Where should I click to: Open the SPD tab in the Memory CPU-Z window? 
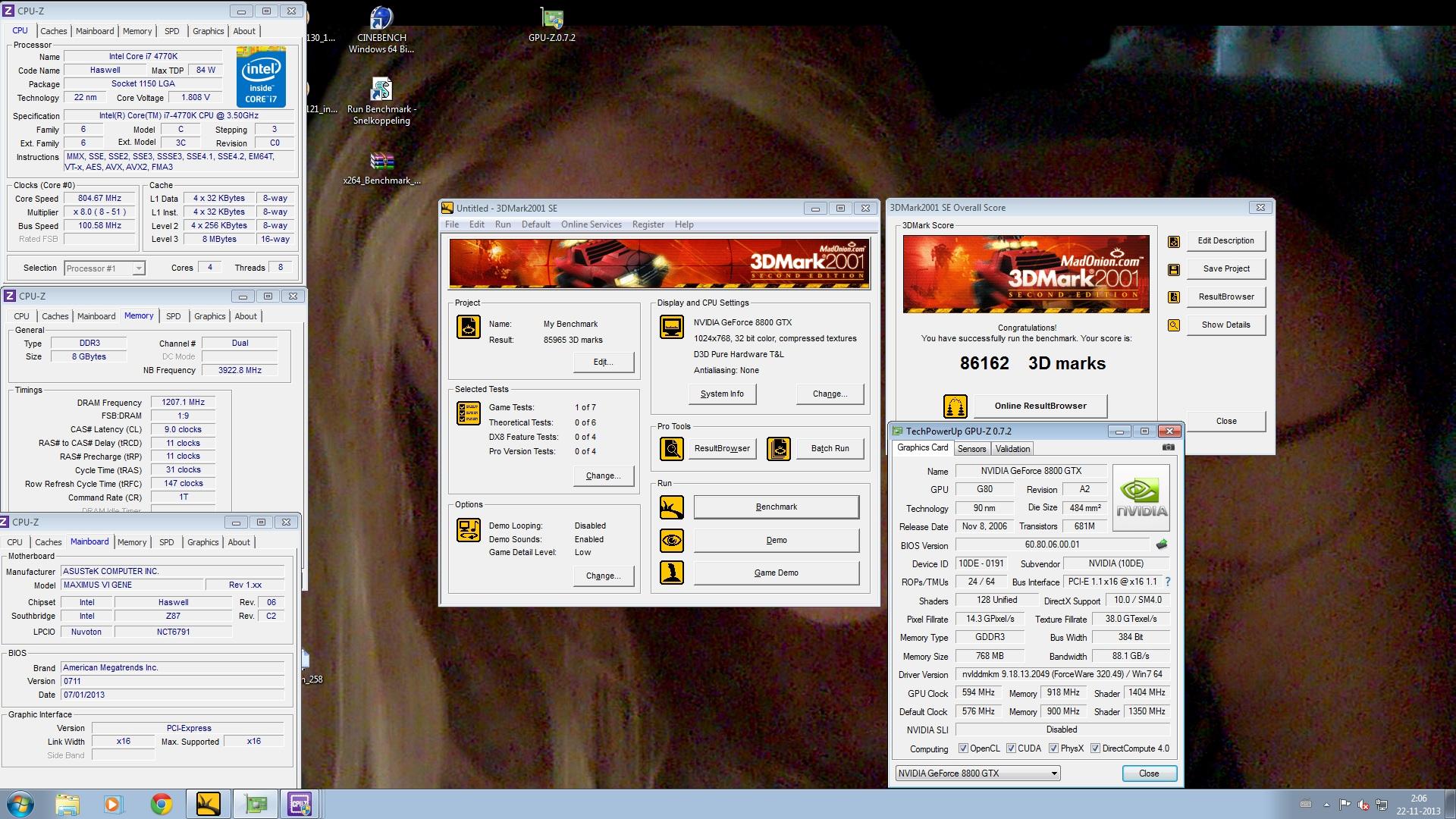174,316
